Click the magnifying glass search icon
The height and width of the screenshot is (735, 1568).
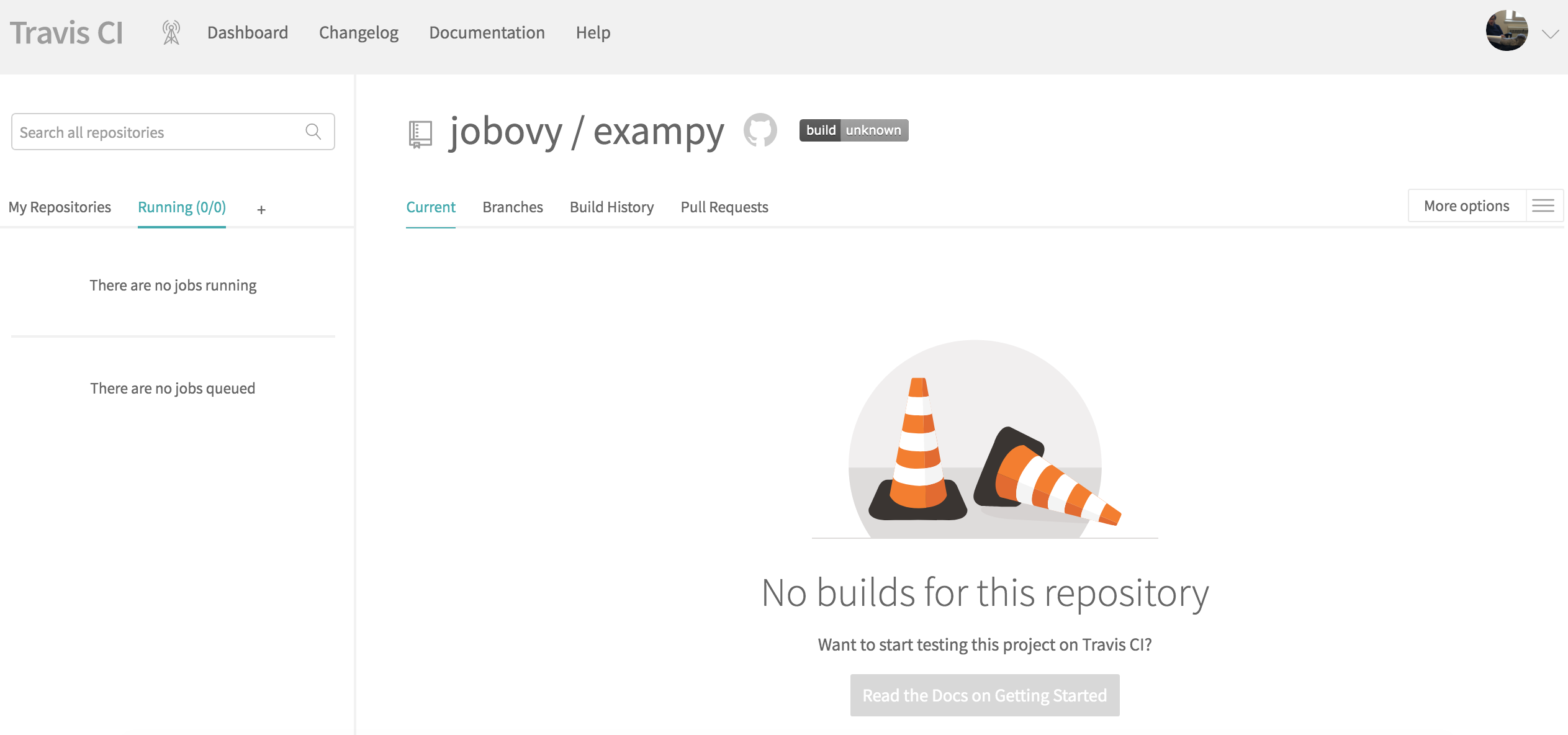point(313,132)
